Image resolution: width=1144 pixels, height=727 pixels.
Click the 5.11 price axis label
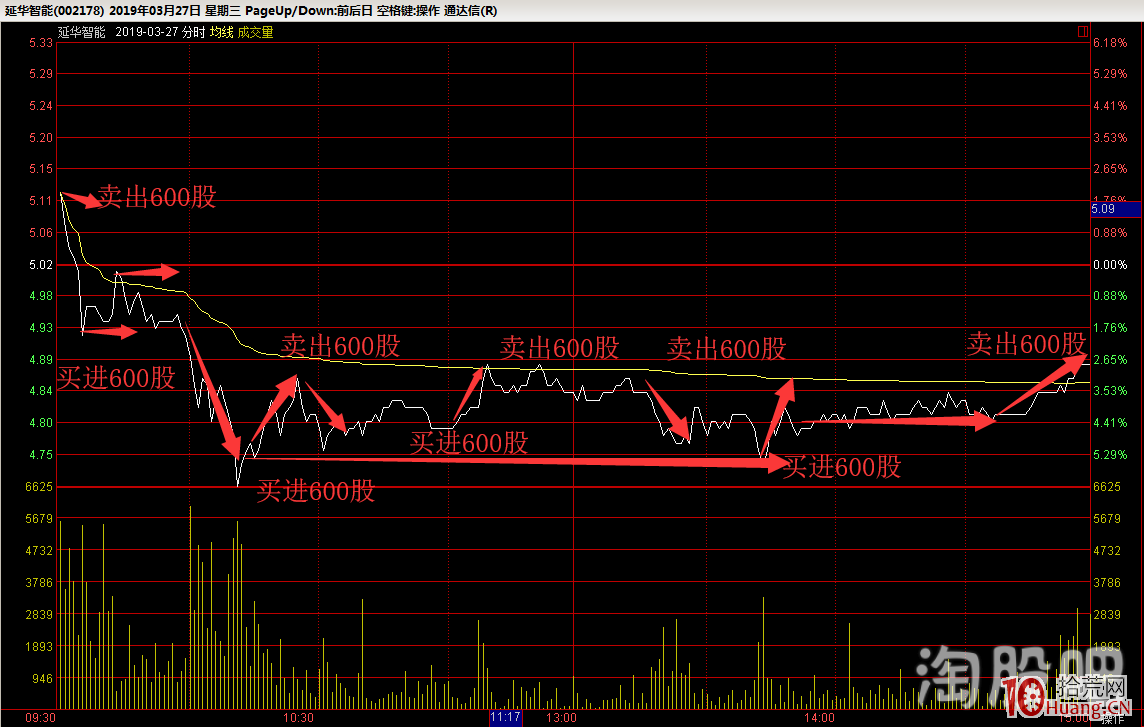(41, 201)
